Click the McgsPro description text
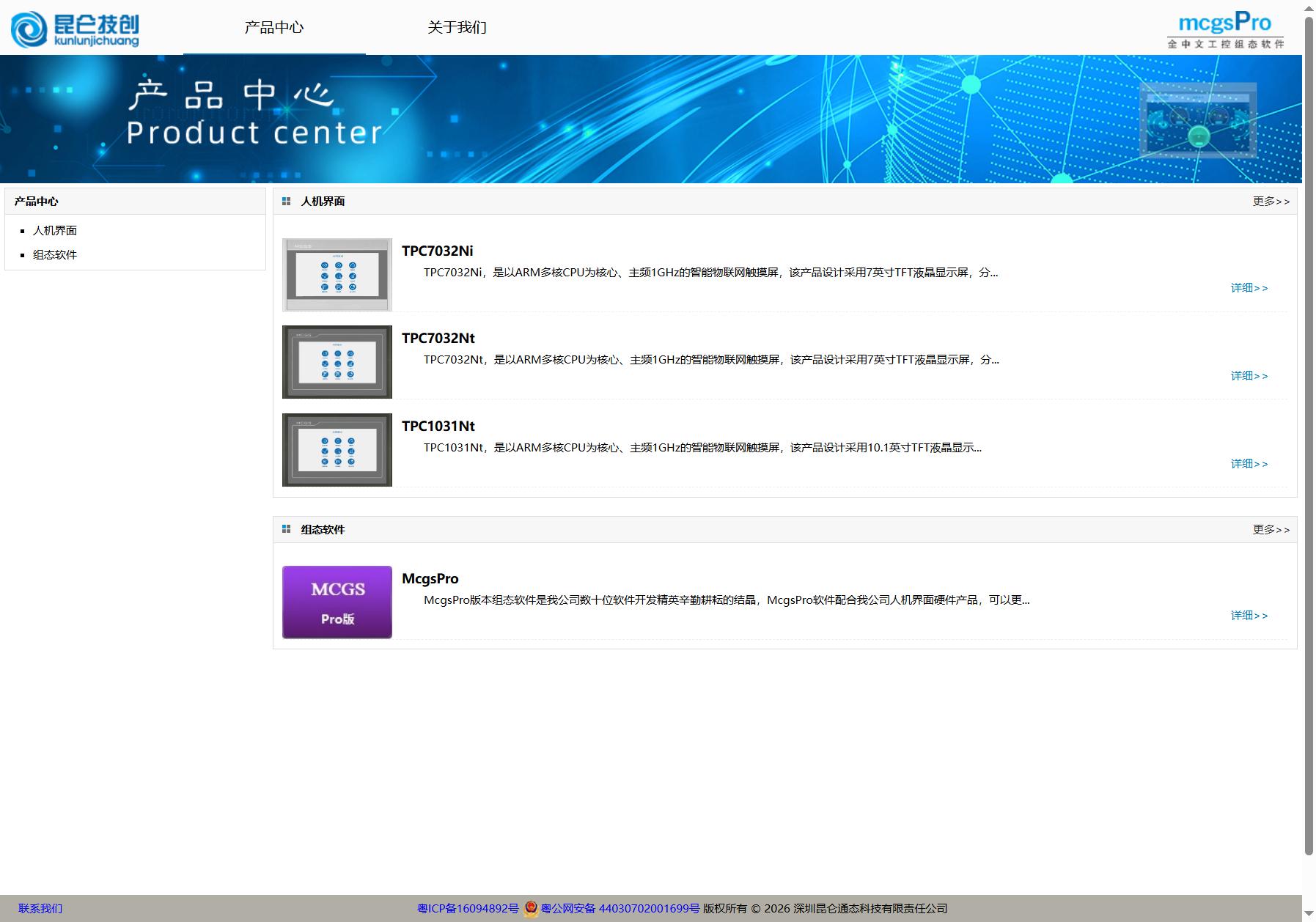1316x922 pixels. 727,600
